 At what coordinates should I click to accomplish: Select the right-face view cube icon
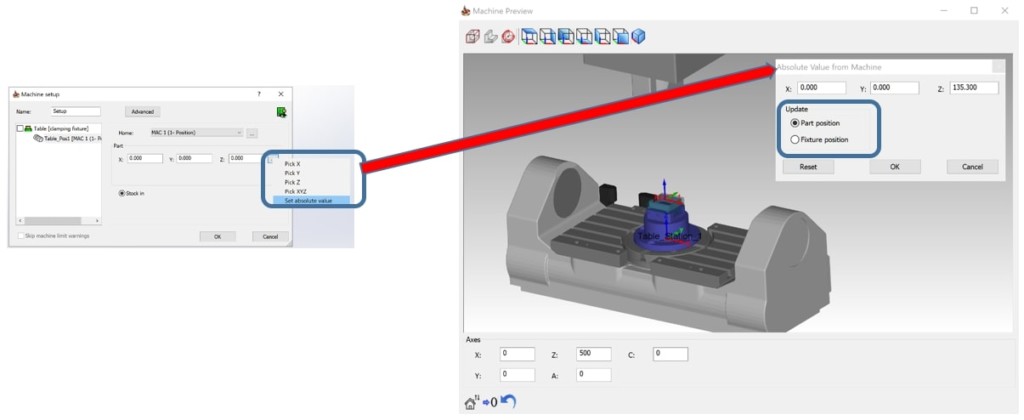tap(548, 37)
